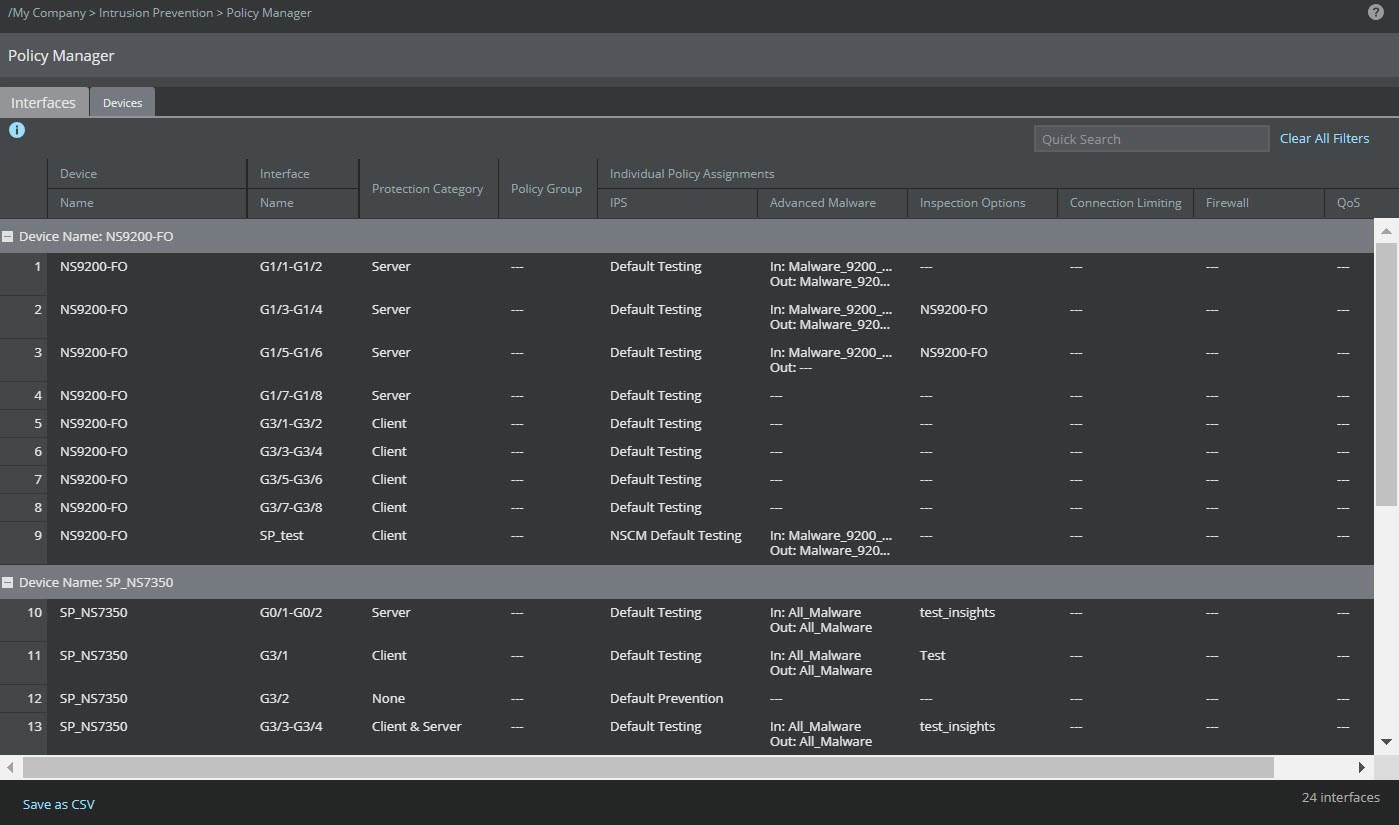The width and height of the screenshot is (1399, 825).
Task: Select the SP_test interface cell
Action: click(282, 536)
